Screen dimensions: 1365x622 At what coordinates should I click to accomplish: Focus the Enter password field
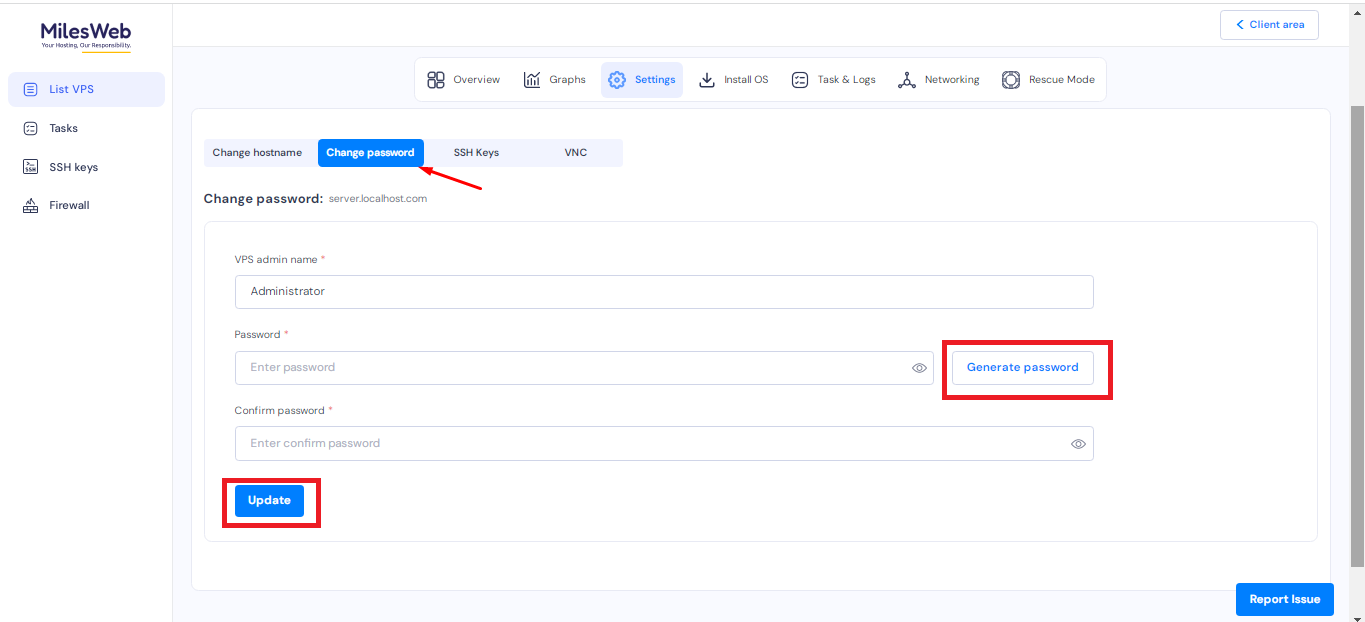(x=570, y=368)
